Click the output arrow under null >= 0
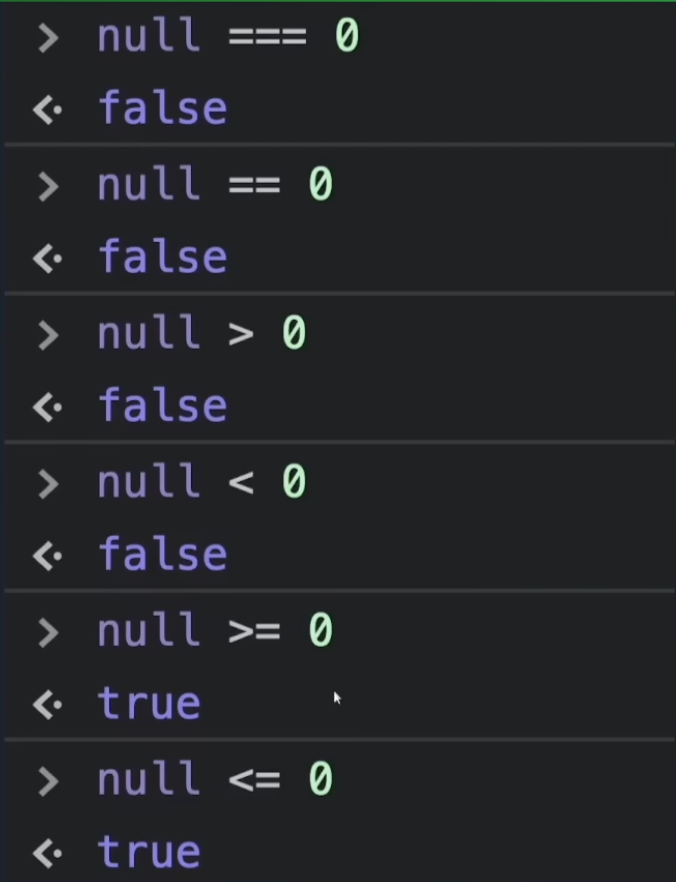This screenshot has height=882, width=676. pyautogui.click(x=48, y=705)
